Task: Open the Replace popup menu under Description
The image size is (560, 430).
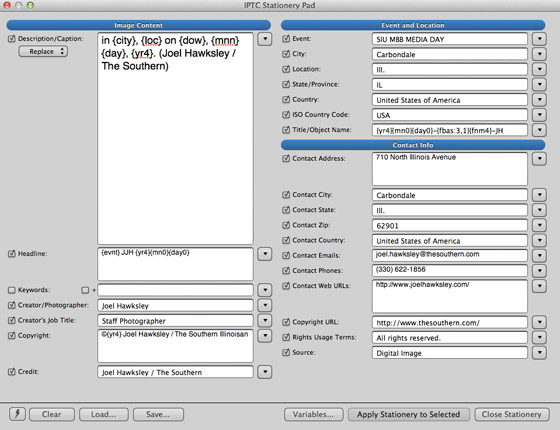Action: pyautogui.click(x=43, y=51)
